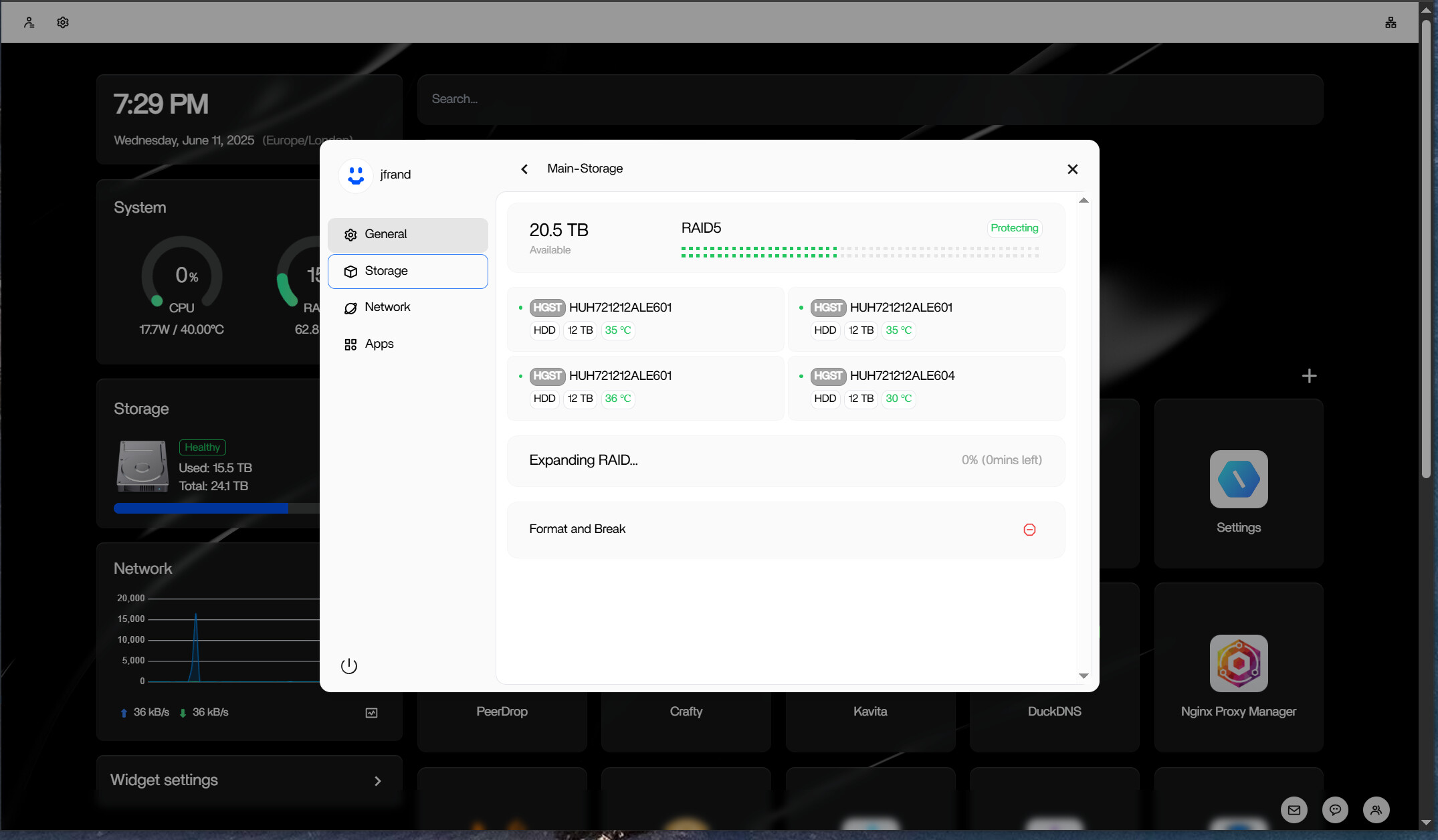Click the Healthy badge in Storage widget

click(x=202, y=447)
